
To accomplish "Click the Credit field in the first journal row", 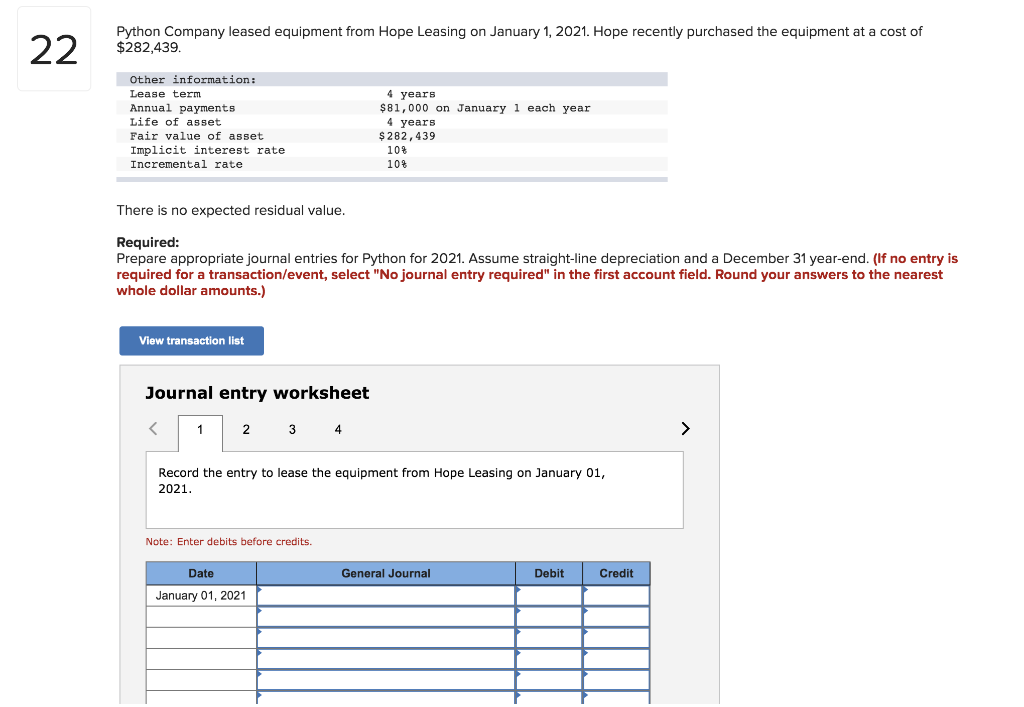I will (x=615, y=595).
